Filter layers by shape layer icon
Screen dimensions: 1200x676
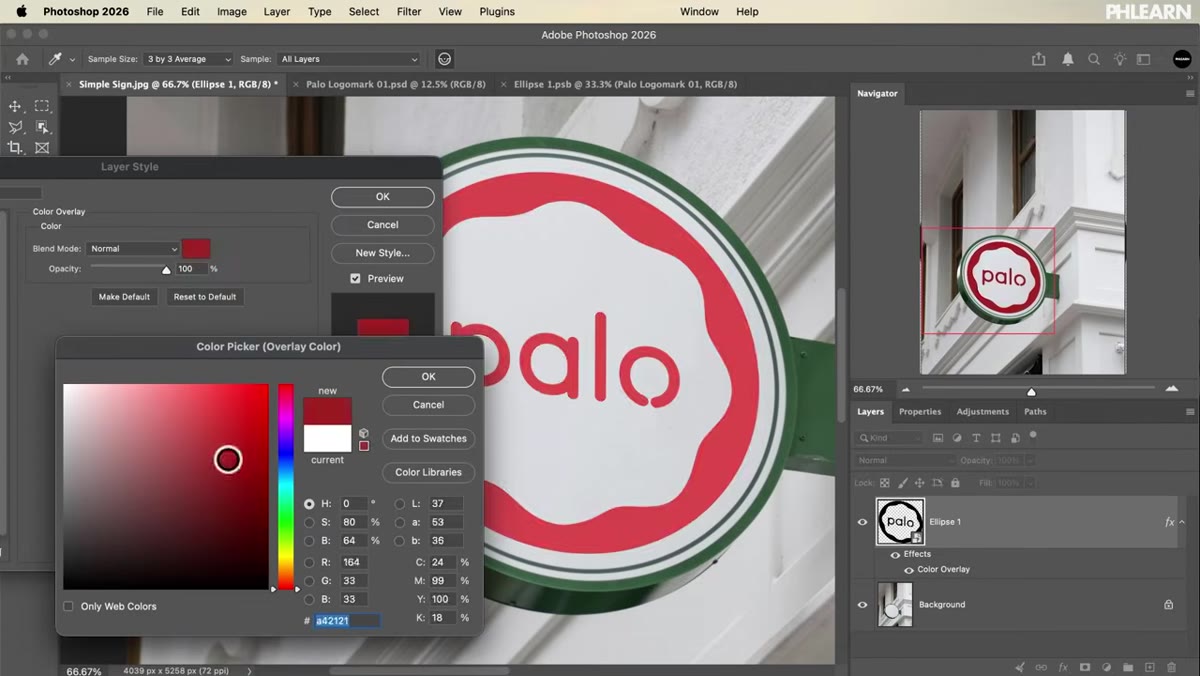tap(995, 438)
